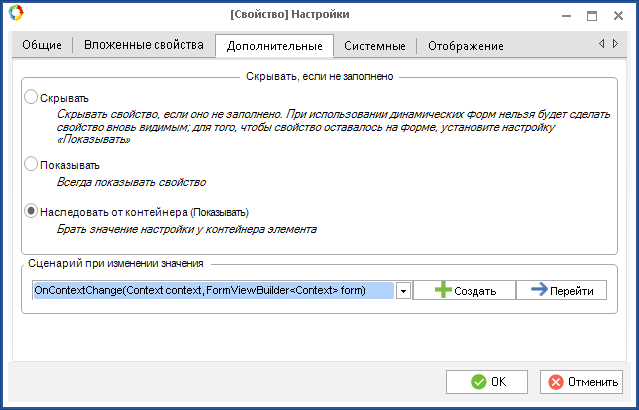Click the green plus icon on Создать
The height and width of the screenshot is (410, 639).
pyautogui.click(x=443, y=290)
